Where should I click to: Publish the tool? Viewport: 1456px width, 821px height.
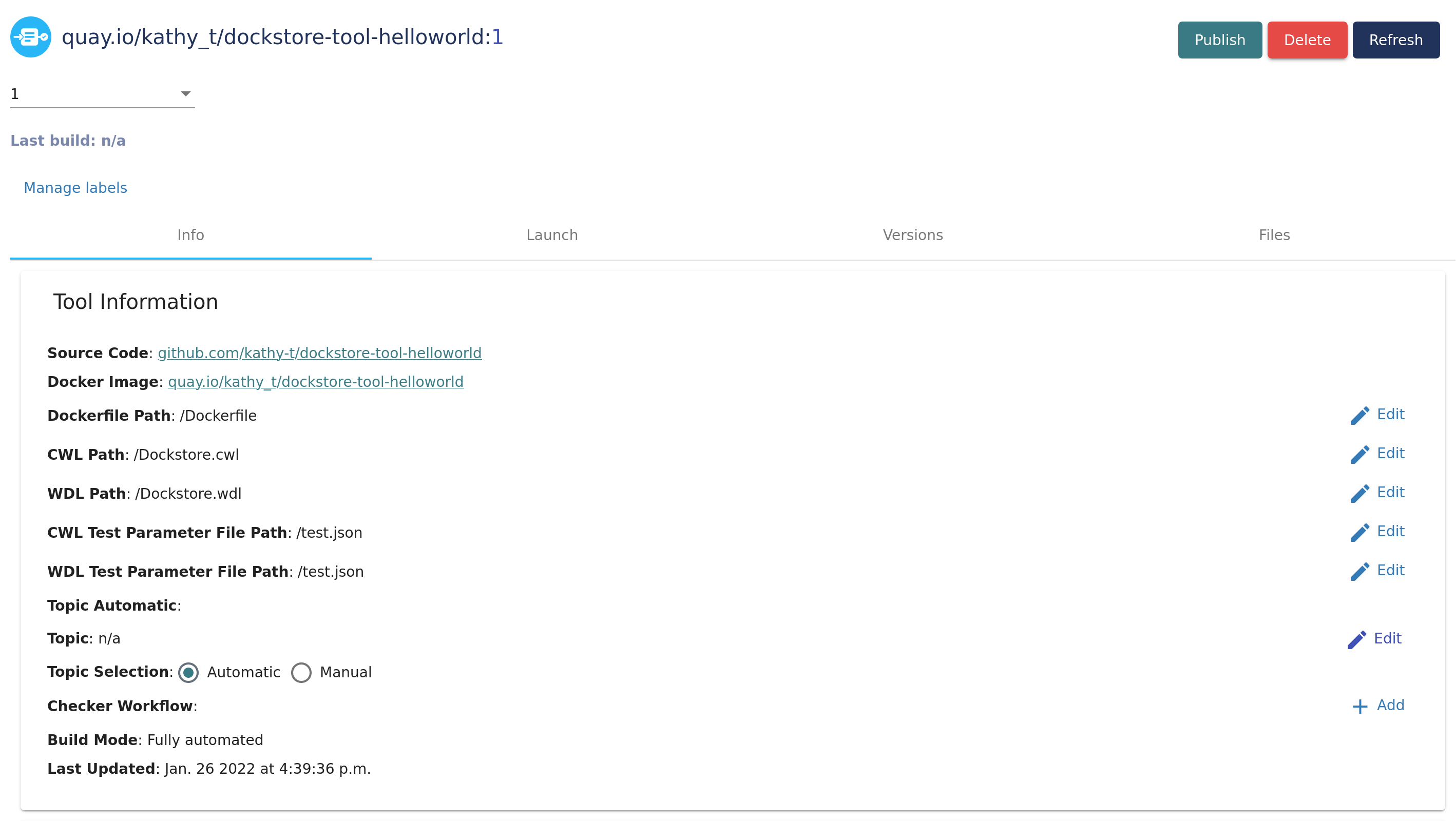coord(1219,40)
